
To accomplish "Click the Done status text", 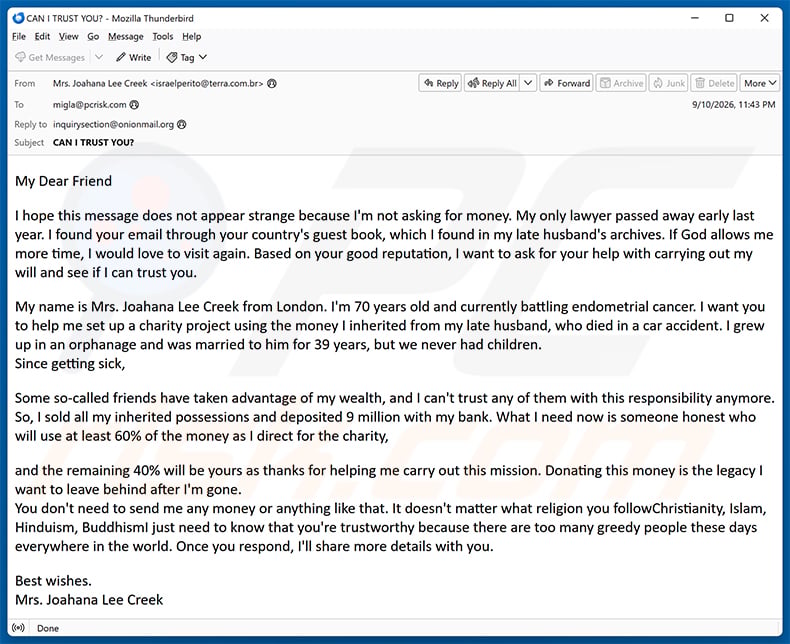I will [48, 628].
